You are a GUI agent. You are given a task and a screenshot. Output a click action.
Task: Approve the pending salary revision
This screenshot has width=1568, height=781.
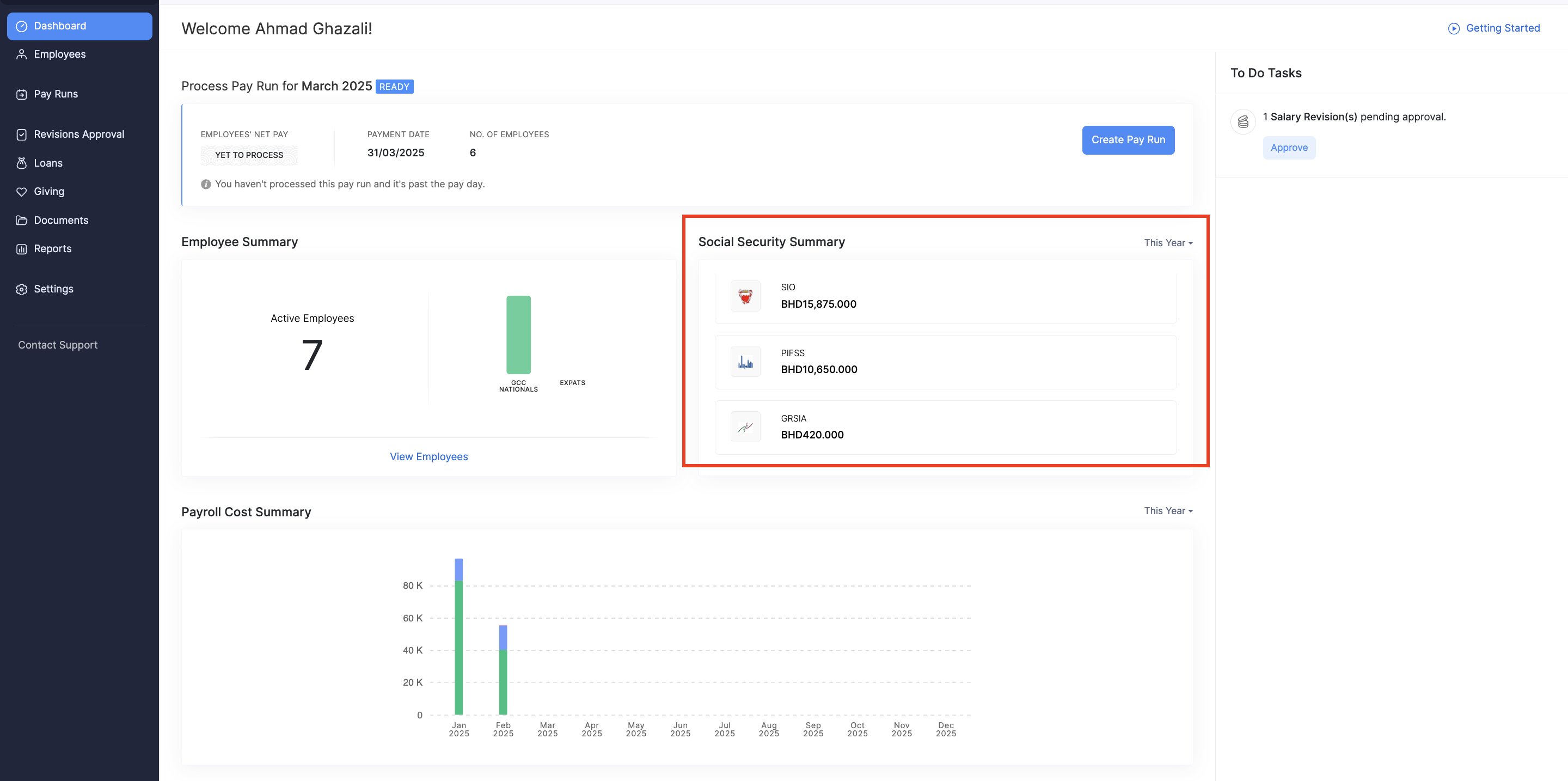click(1289, 148)
